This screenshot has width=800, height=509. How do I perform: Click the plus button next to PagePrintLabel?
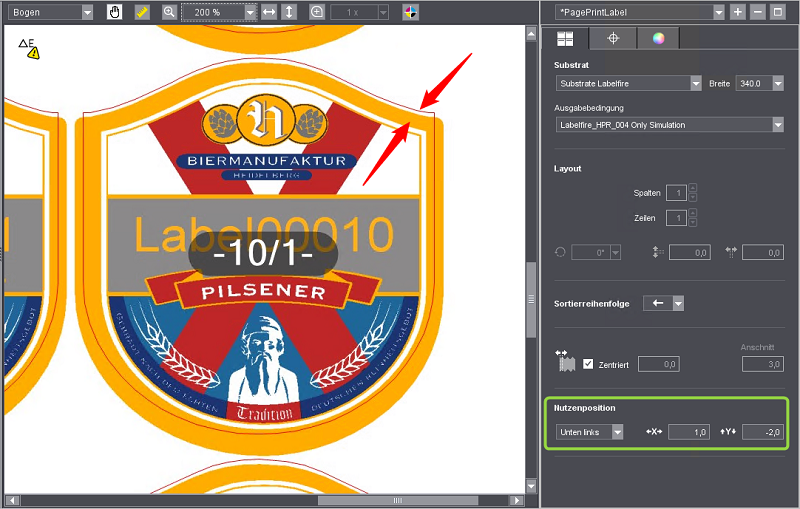tap(738, 12)
